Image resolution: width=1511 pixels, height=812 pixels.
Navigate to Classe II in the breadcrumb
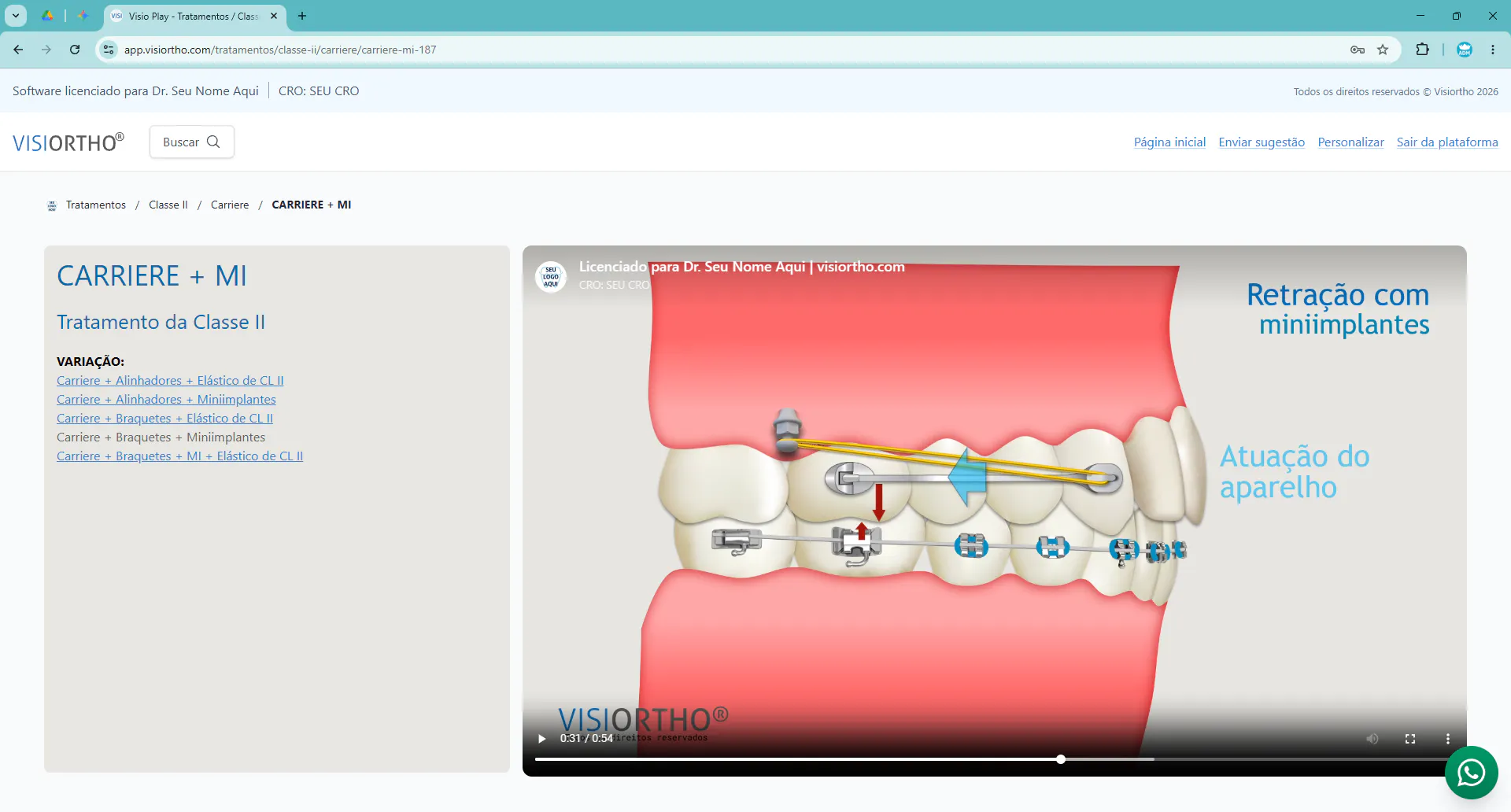pos(168,205)
